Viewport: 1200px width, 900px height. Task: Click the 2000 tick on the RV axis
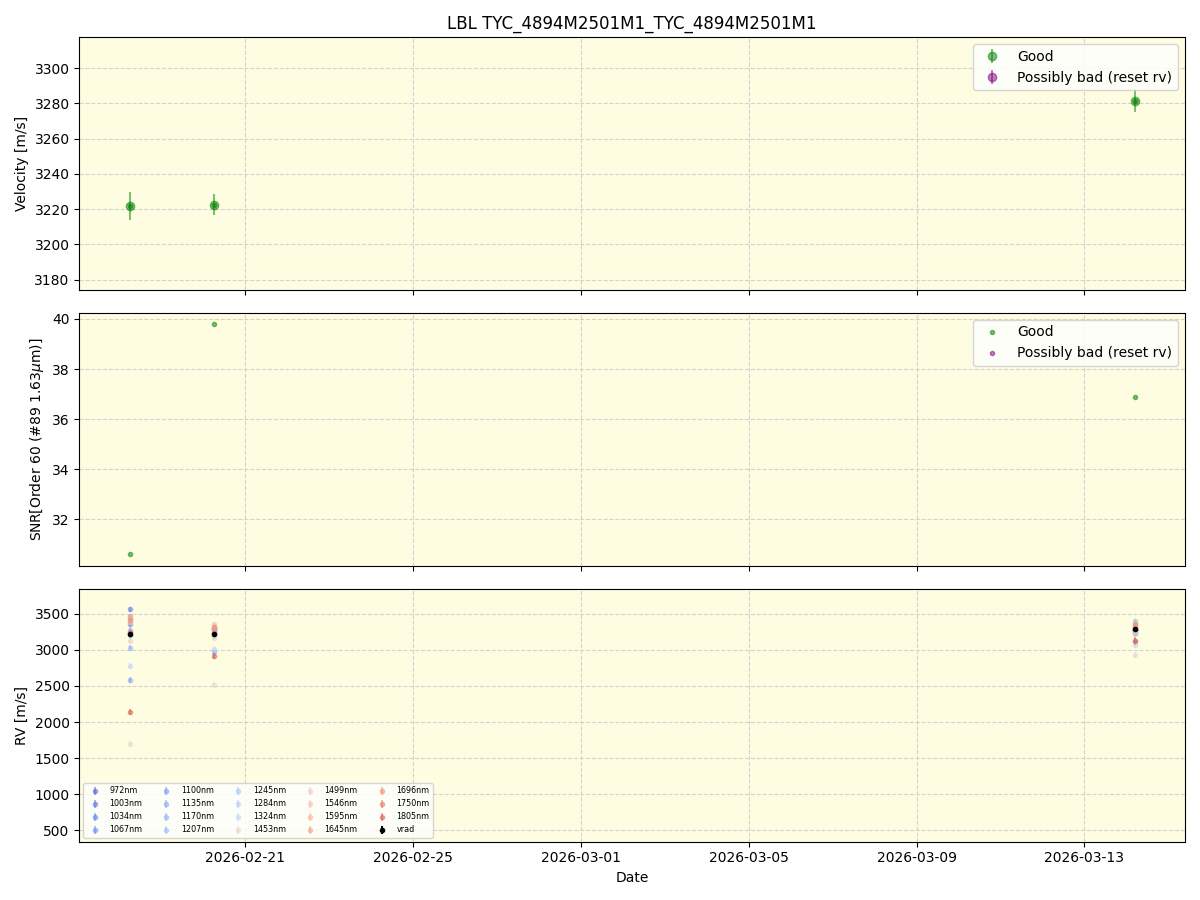[55, 722]
